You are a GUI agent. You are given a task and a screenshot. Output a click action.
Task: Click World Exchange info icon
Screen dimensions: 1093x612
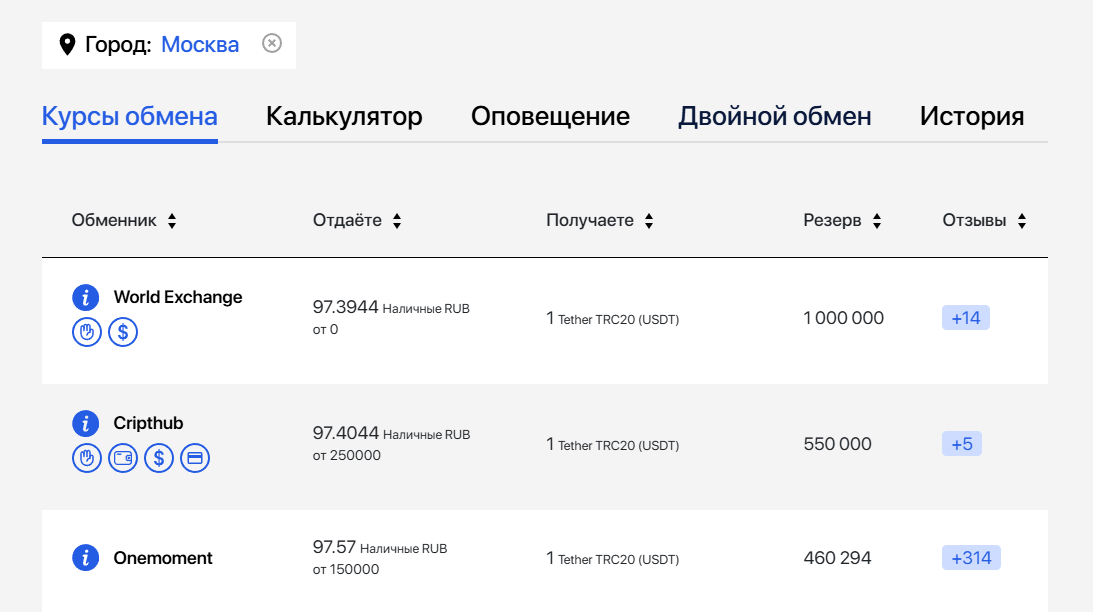coord(86,297)
